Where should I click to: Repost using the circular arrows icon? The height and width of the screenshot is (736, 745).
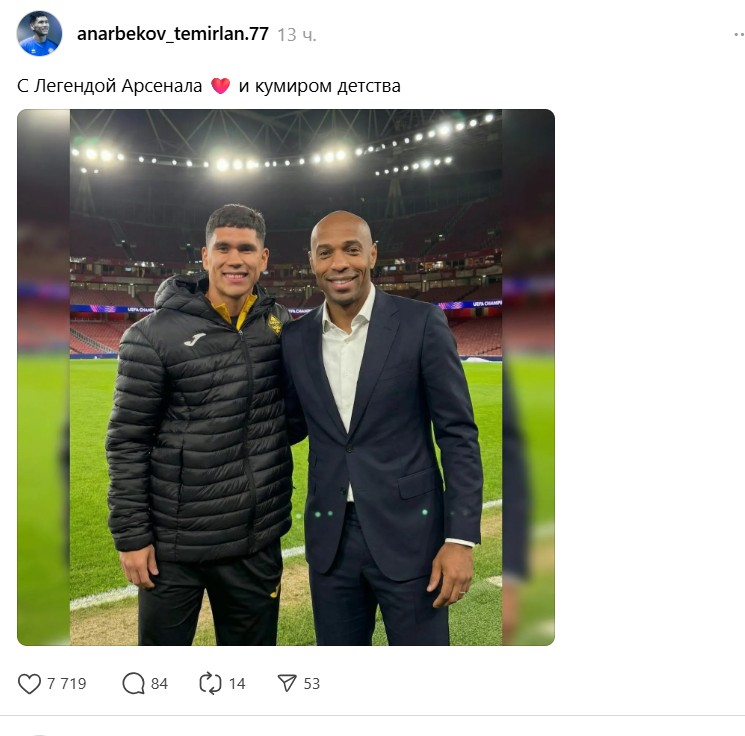tap(210, 683)
